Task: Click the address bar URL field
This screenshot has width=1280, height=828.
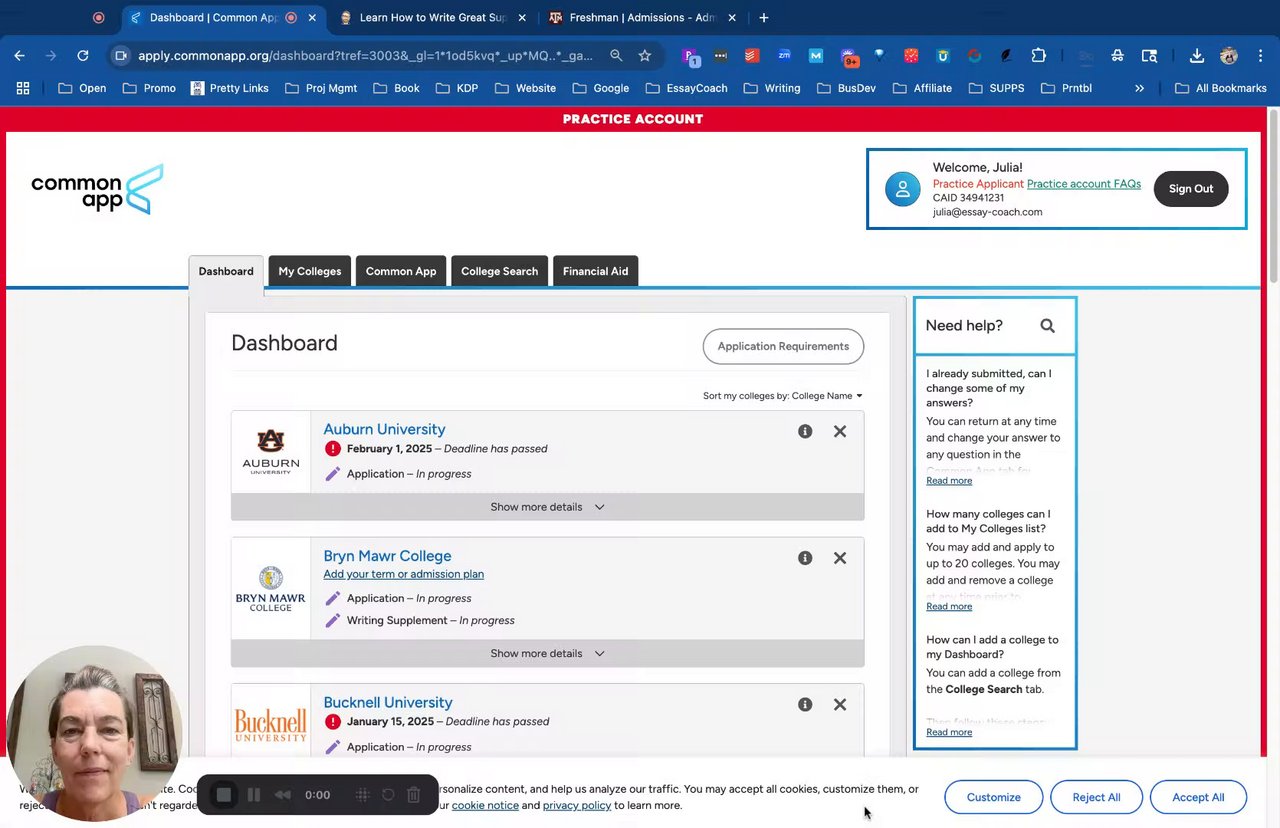Action: click(x=365, y=56)
